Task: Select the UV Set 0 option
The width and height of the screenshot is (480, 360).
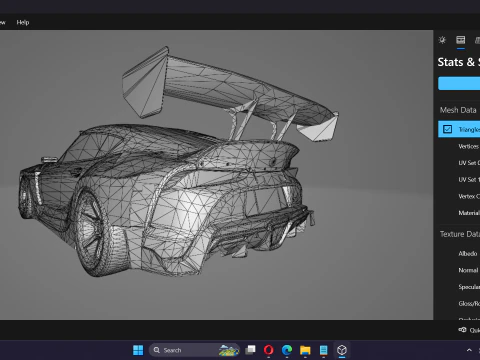Action: tap(469, 163)
